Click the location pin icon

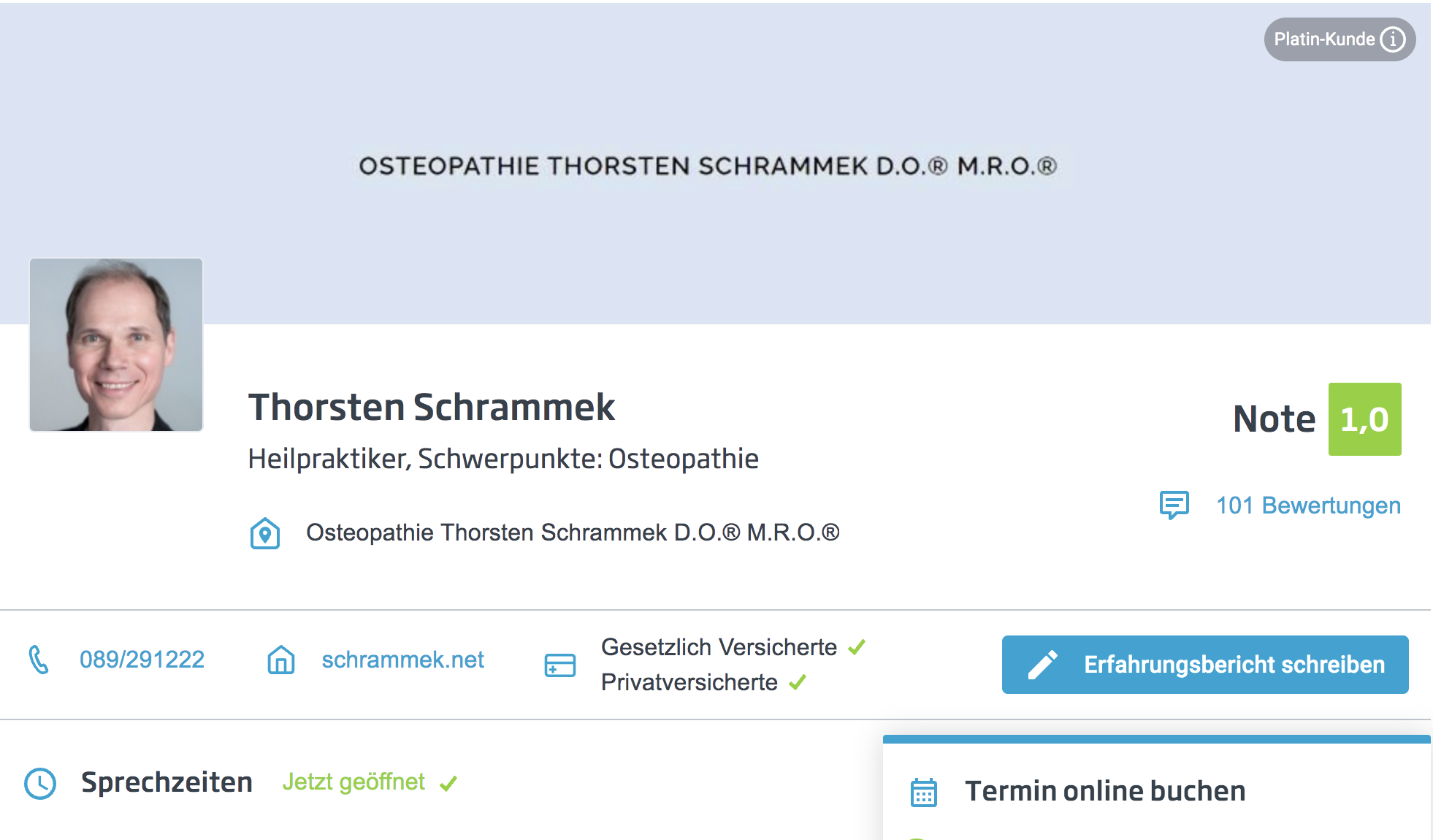265,533
